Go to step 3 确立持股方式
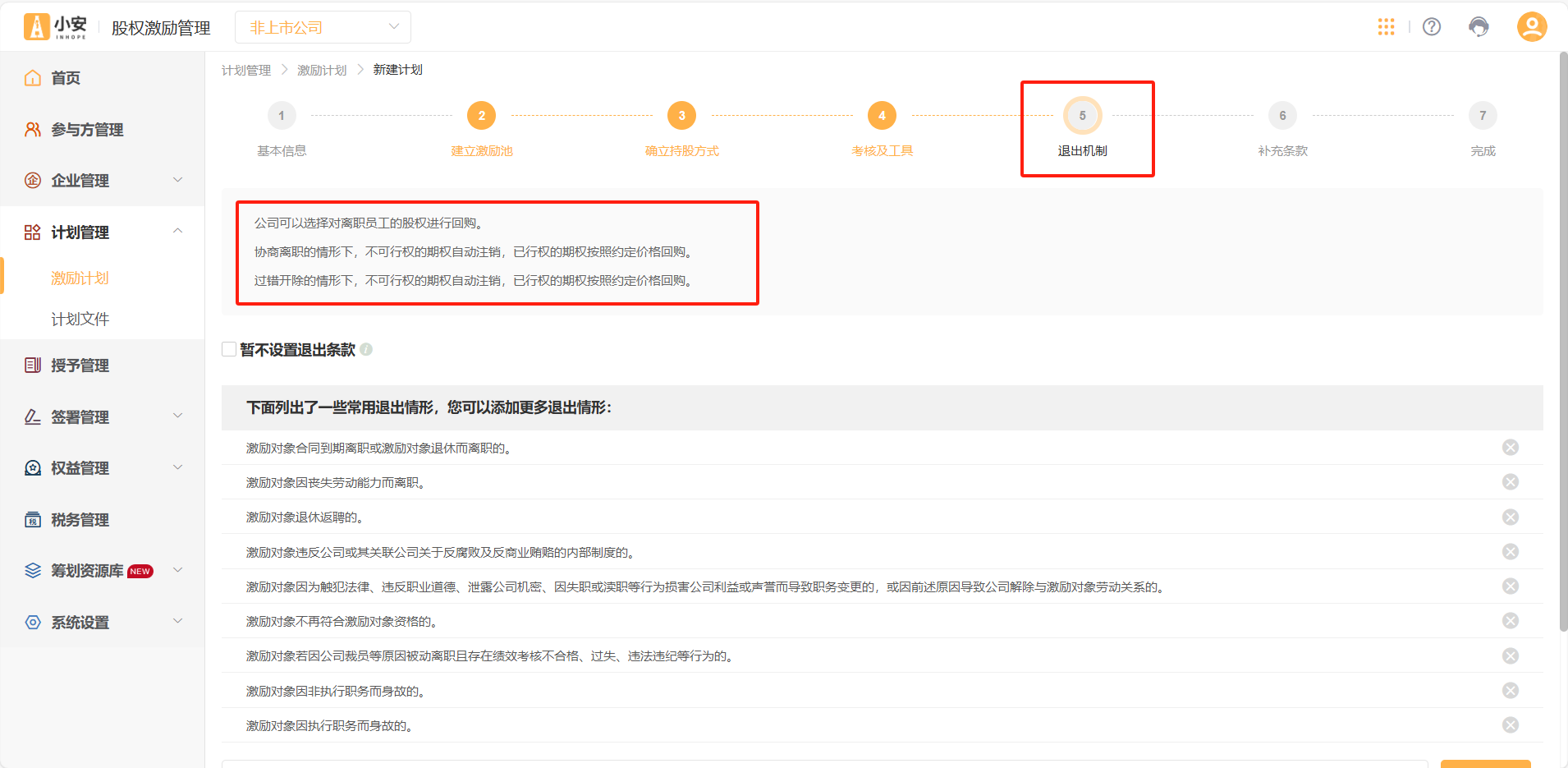 [x=682, y=116]
